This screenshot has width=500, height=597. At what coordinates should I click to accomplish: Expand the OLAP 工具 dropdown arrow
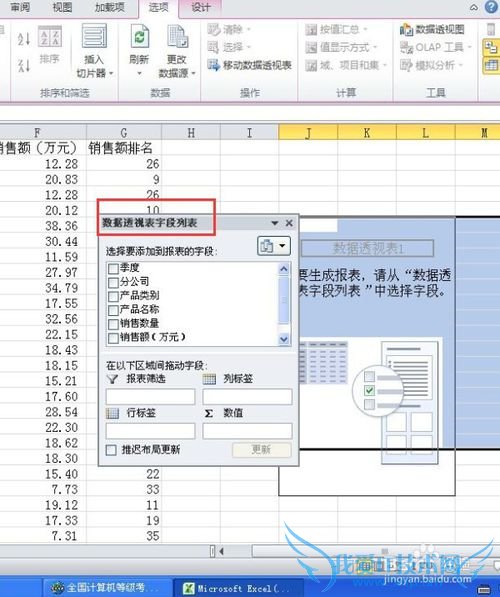[470, 48]
